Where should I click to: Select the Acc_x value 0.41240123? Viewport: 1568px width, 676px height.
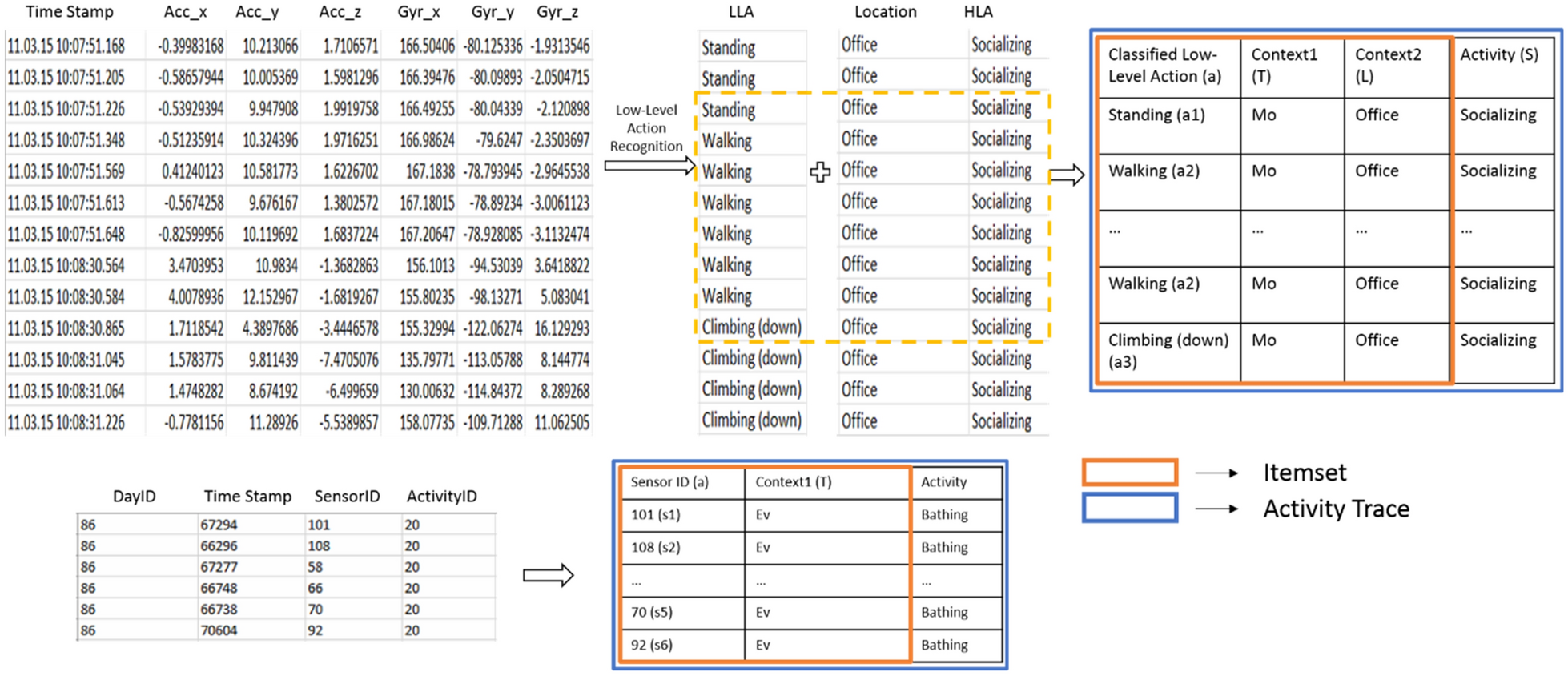(x=192, y=172)
